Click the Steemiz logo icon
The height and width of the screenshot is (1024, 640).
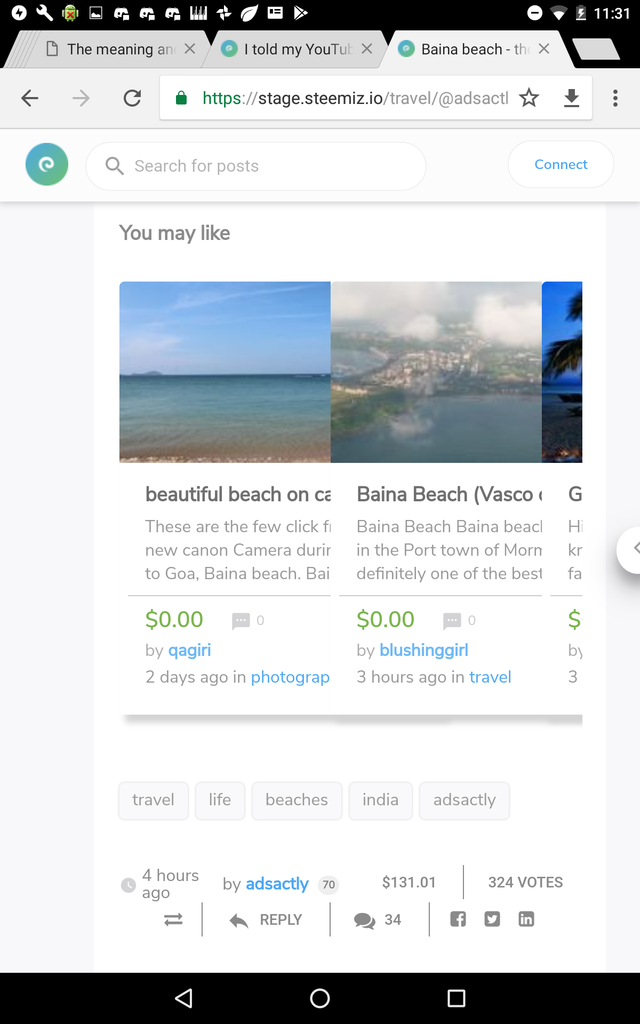[x=47, y=165]
